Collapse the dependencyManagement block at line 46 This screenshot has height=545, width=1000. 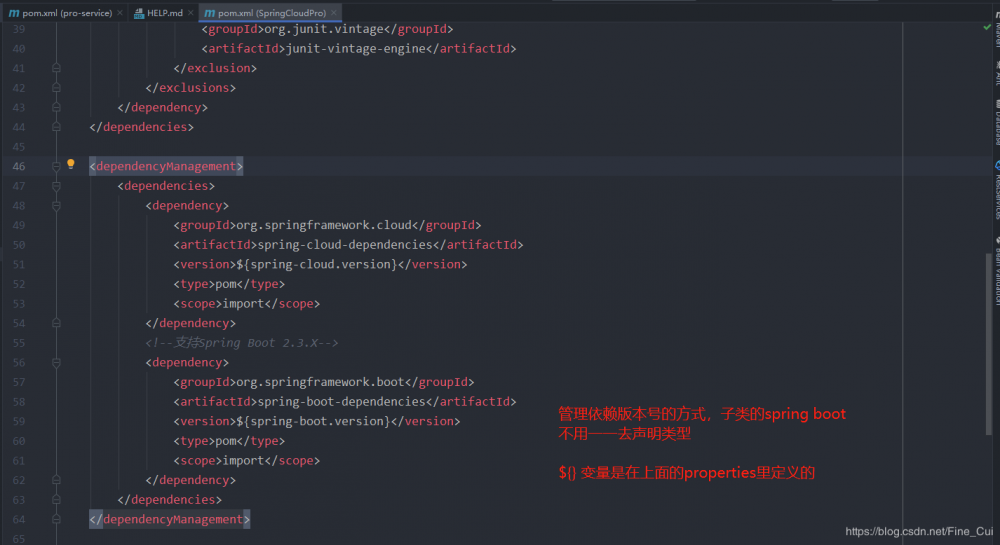56,166
